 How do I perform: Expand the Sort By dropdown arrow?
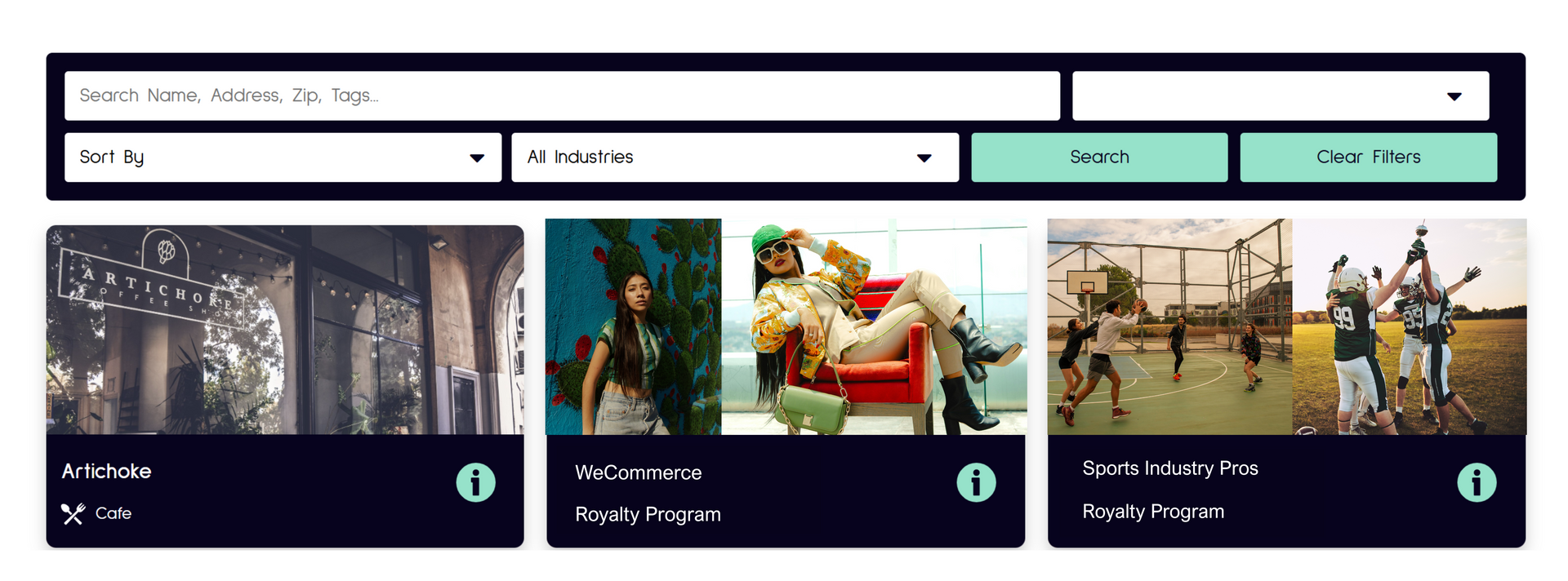[x=477, y=157]
